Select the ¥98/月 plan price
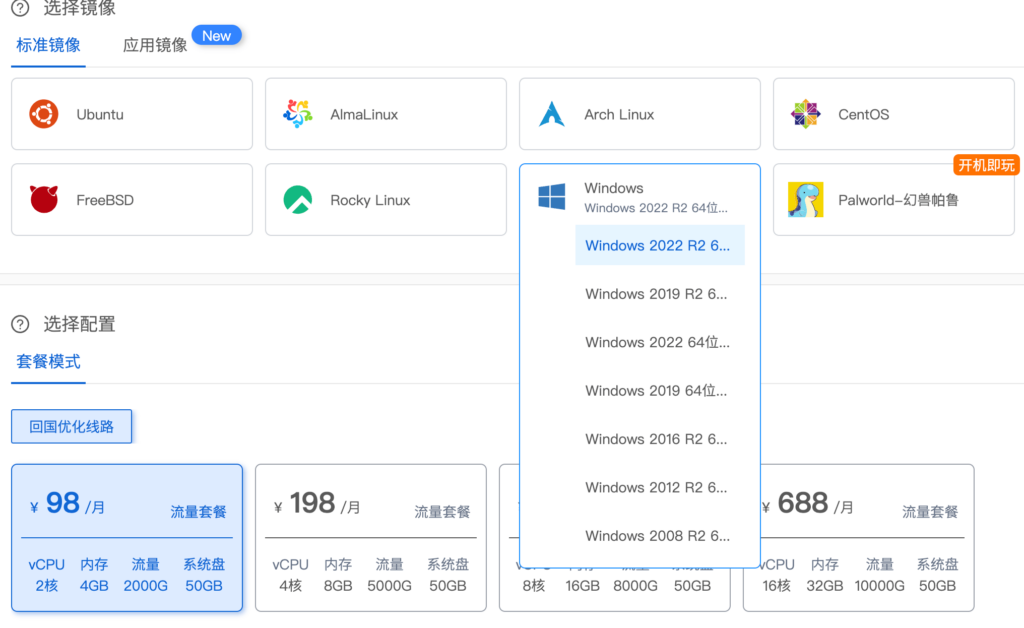Screen dimensions: 1024x628 67,504
